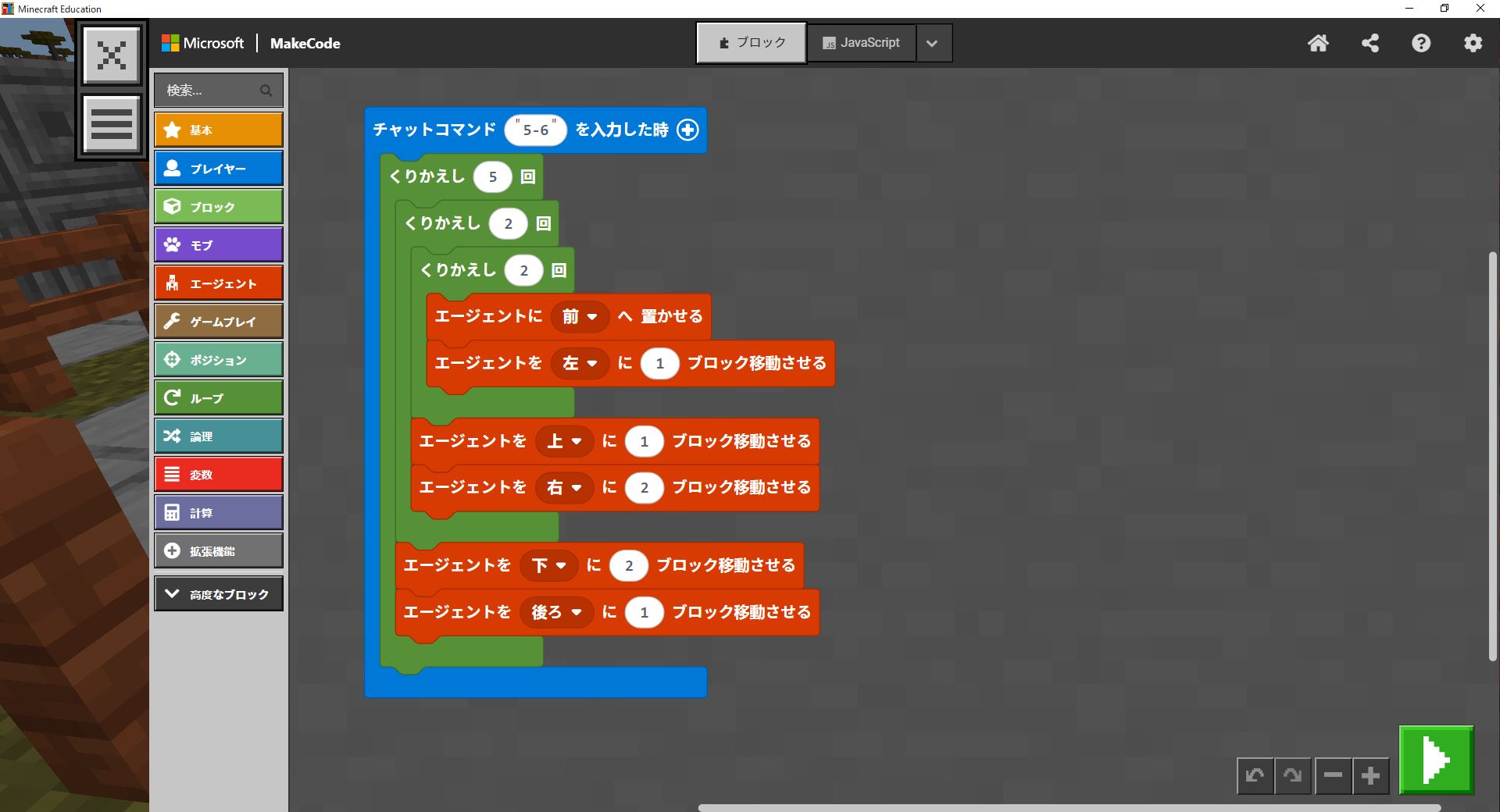Open the 前 direction dropdown in place block

coord(580,317)
